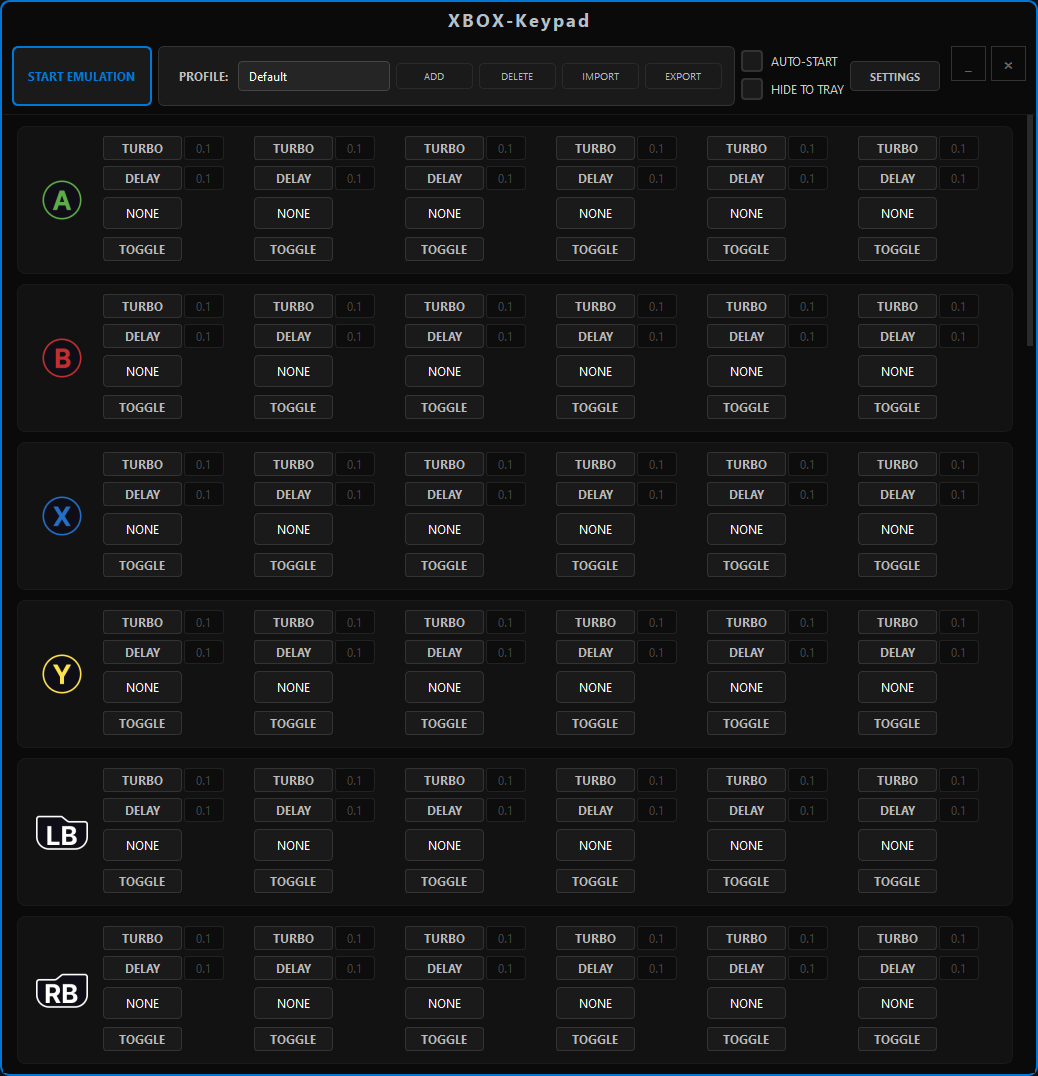Viewport: 1038px width, 1076px height.
Task: Enable HIDE TO TRAY option
Action: tap(751, 89)
